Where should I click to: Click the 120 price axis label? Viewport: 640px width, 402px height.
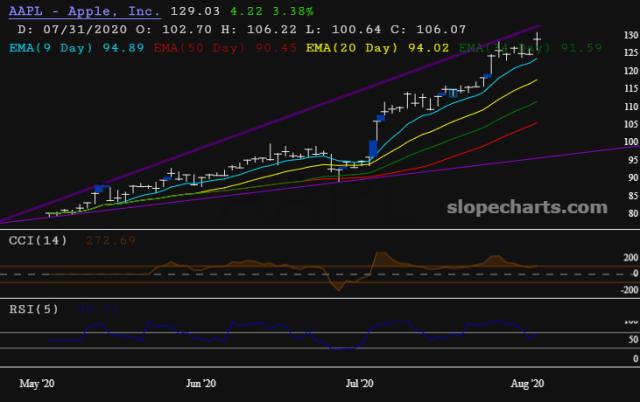pos(631,71)
